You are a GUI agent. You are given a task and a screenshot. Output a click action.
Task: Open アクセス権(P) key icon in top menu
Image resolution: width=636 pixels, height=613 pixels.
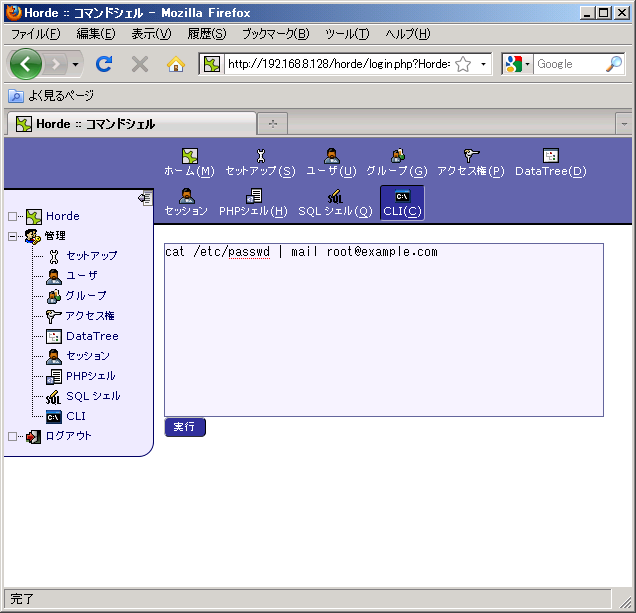point(471,156)
